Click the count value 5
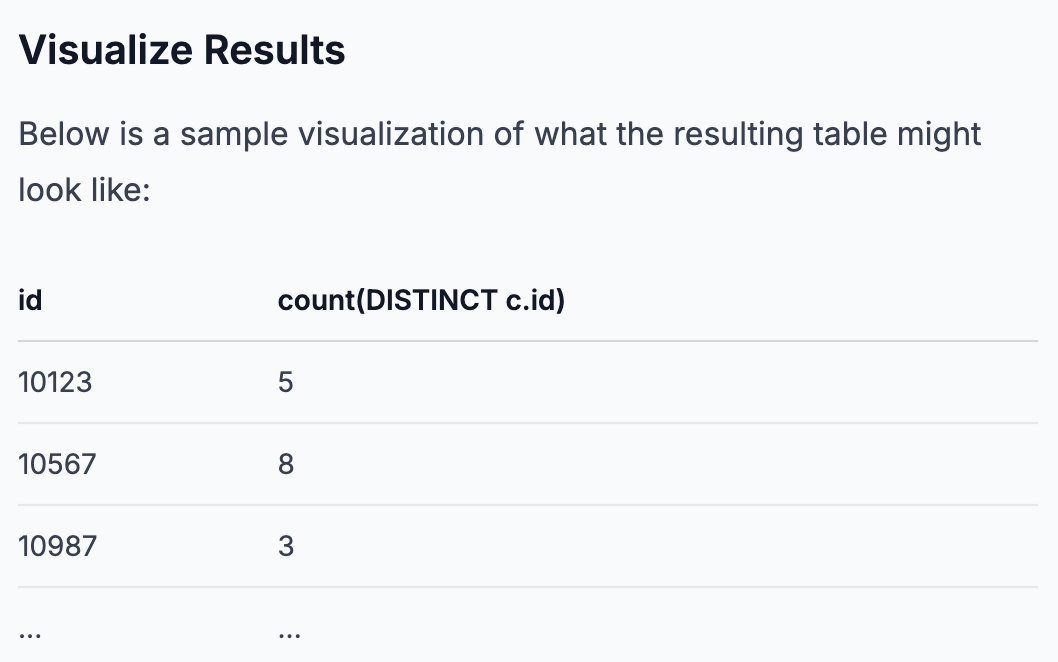Image resolution: width=1058 pixels, height=662 pixels. pos(285,382)
